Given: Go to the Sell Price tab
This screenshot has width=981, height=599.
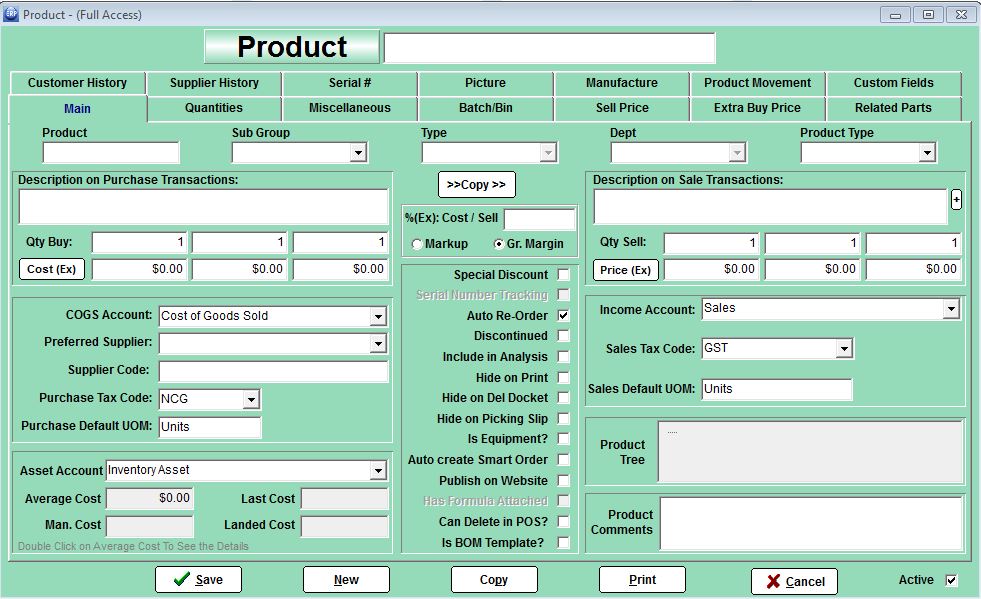Looking at the screenshot, I should (x=622, y=108).
